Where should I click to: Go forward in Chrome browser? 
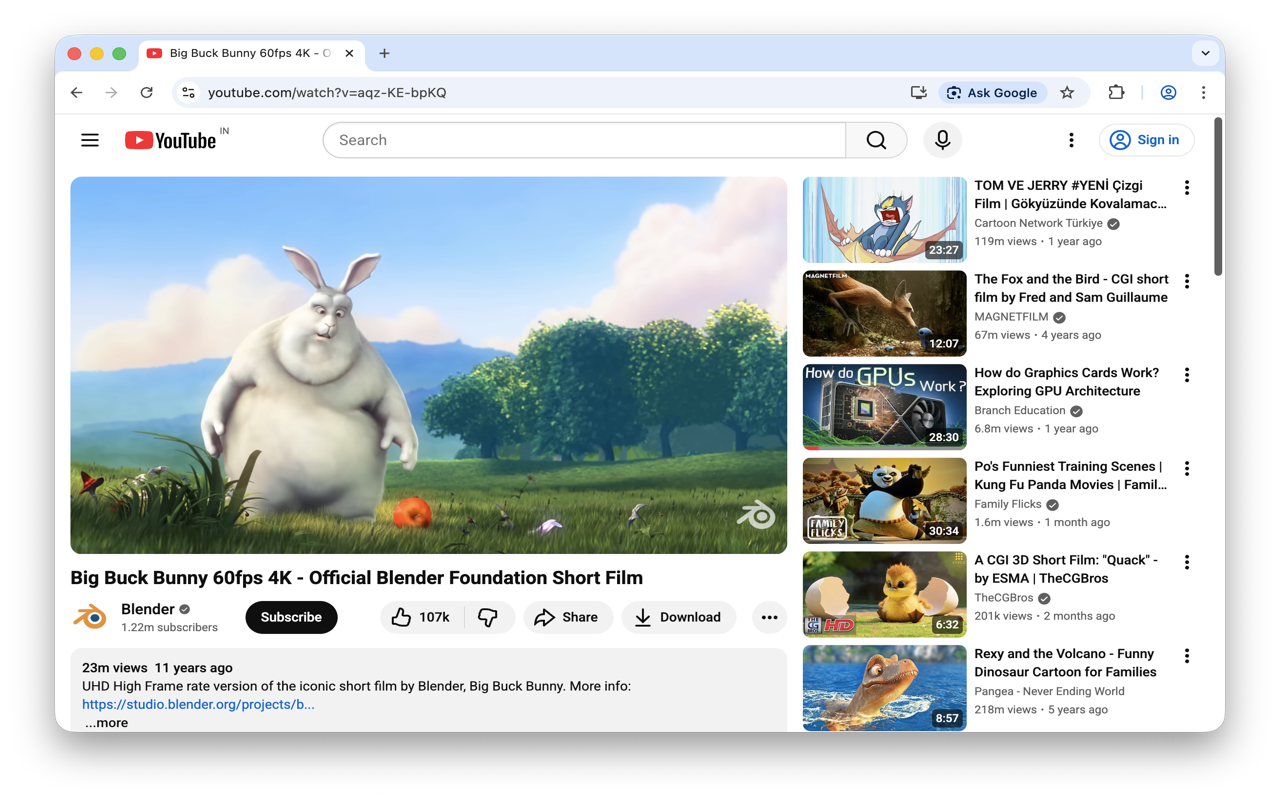(x=111, y=92)
